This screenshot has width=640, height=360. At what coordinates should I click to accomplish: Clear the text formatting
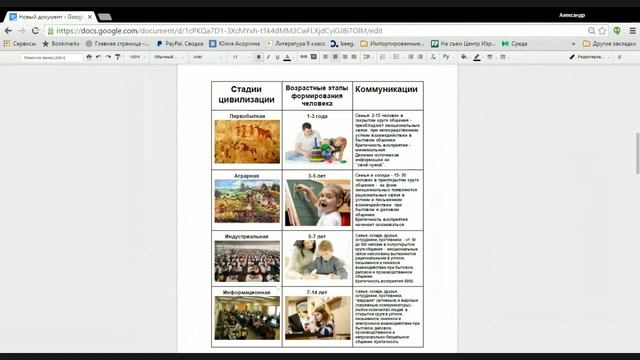click(433, 57)
